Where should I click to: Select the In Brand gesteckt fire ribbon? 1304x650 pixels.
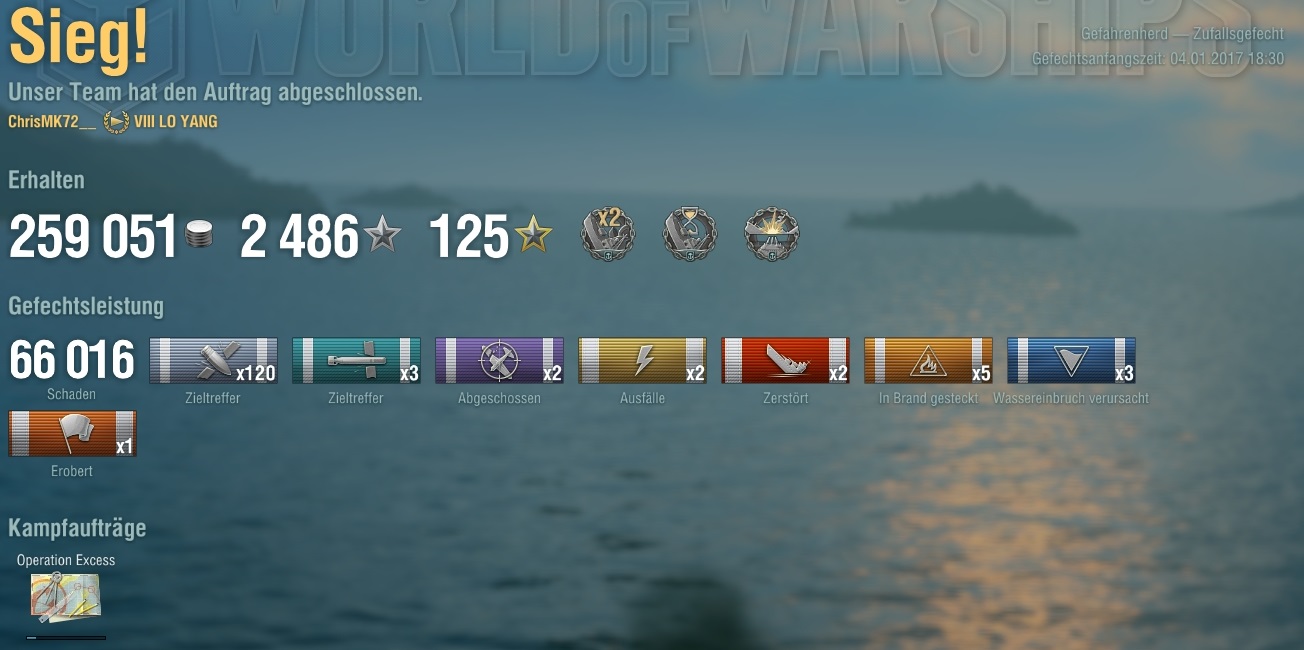click(x=928, y=361)
